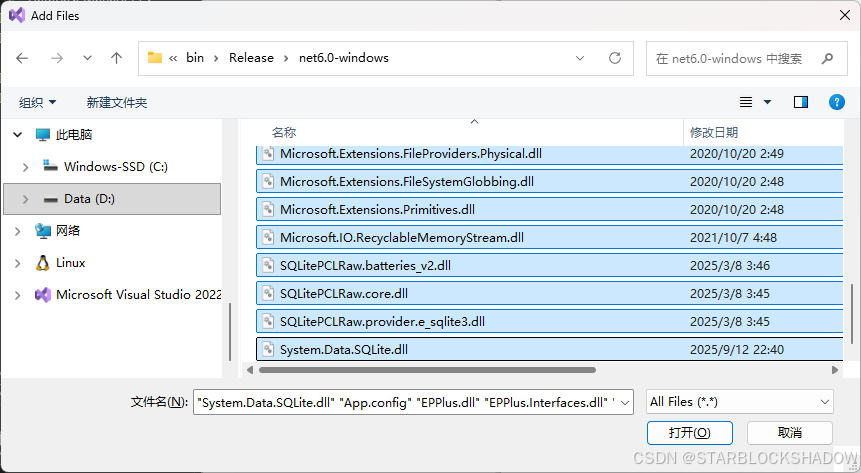Click 新建文件夹 to create a folder
The width and height of the screenshot is (861, 473).
[x=116, y=102]
